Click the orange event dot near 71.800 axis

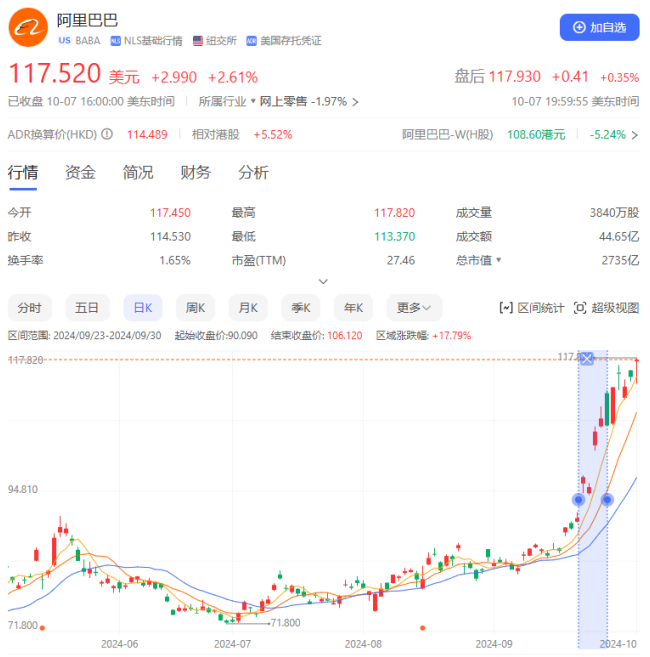tap(42, 628)
